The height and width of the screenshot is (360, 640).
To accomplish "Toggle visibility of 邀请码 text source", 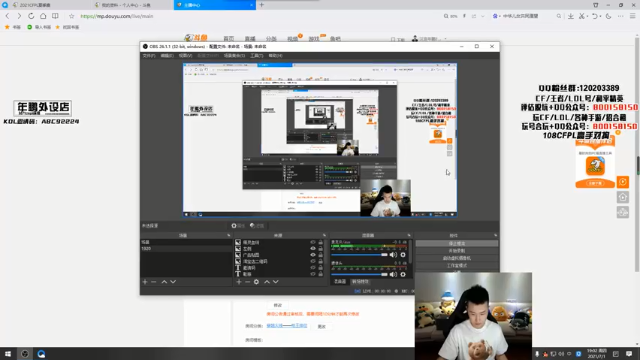I will (x=313, y=268).
